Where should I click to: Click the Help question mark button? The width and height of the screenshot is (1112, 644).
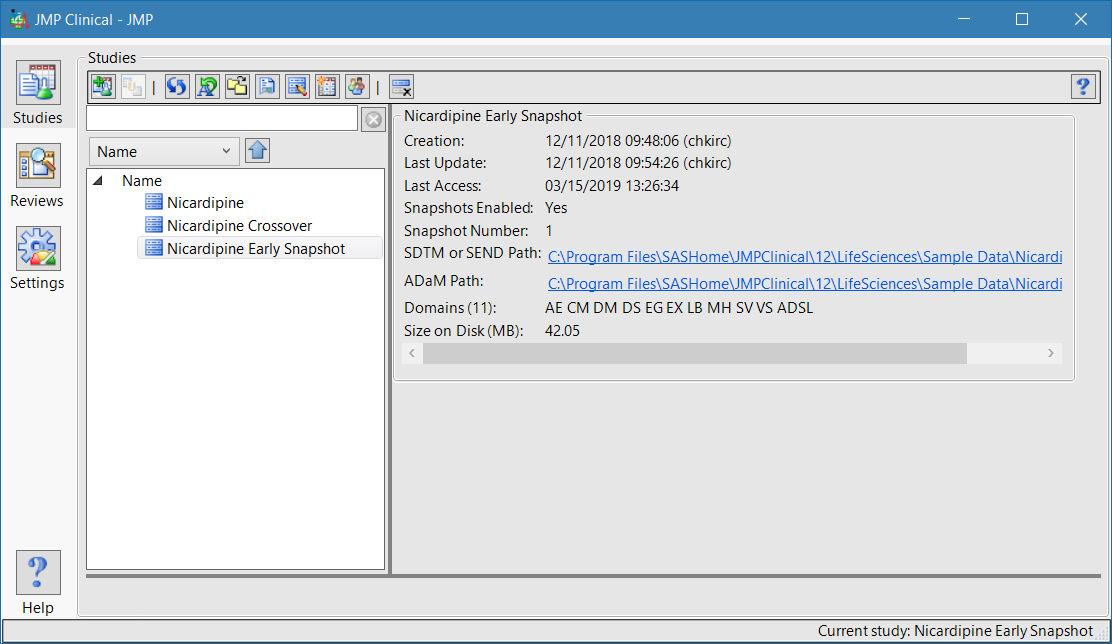point(1083,86)
